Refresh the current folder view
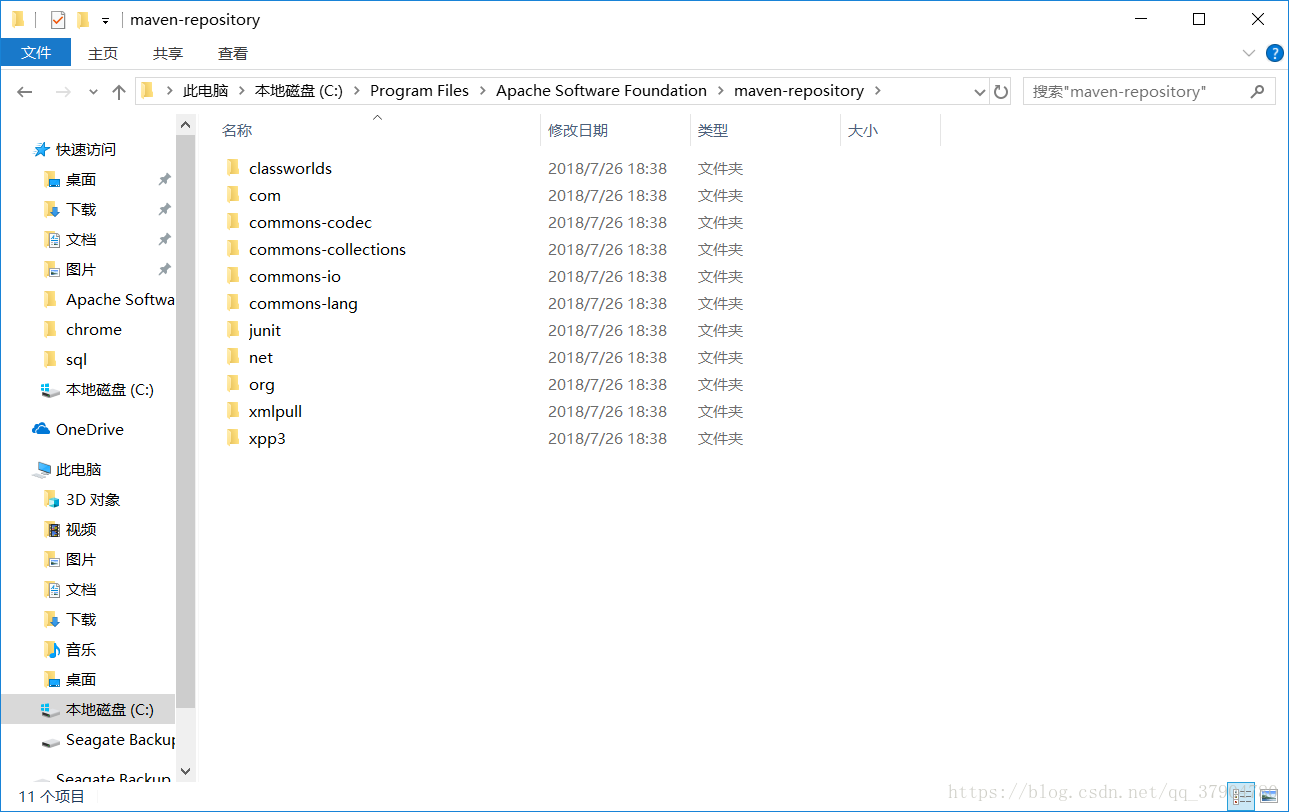Viewport: 1289px width, 812px height. (x=1001, y=91)
